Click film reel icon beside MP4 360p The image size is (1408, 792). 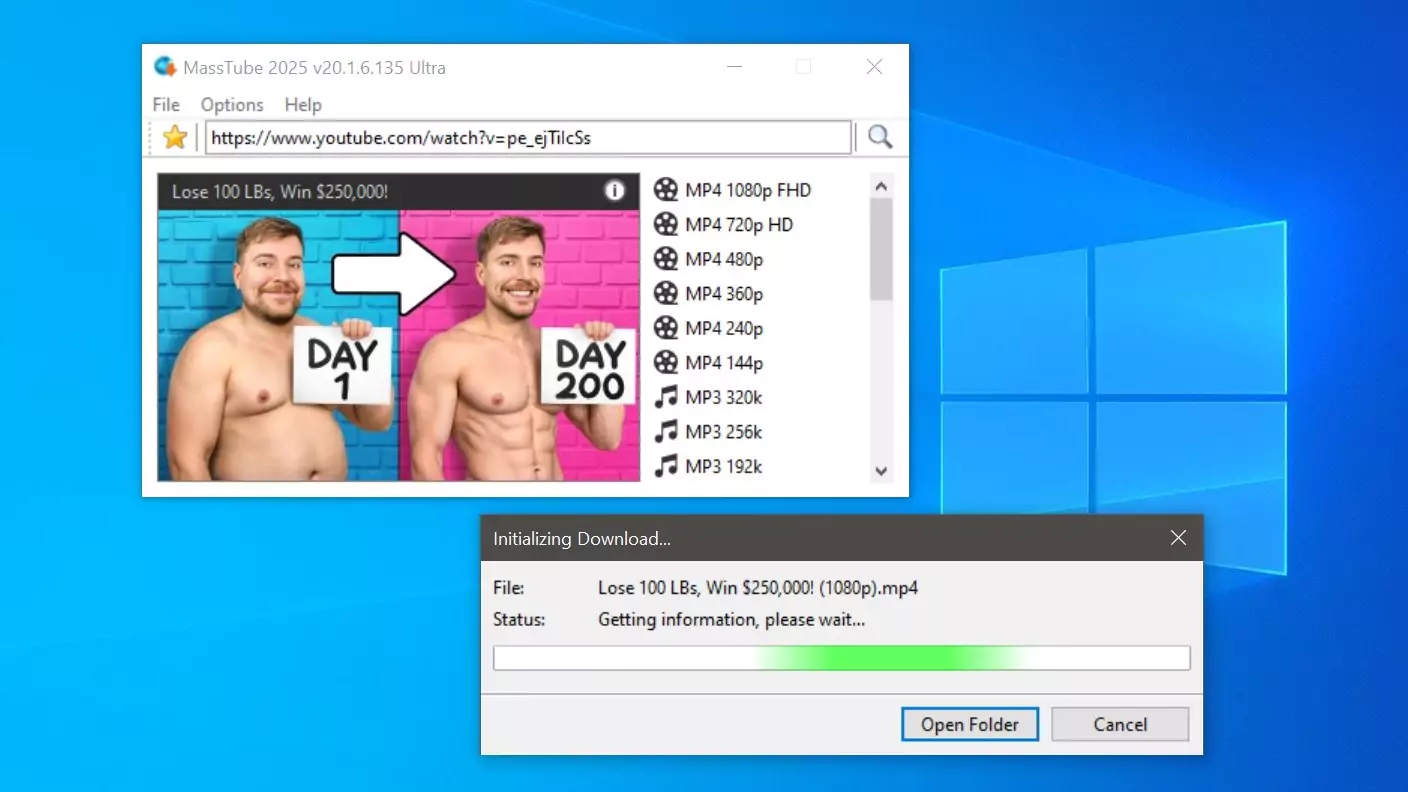[666, 294]
